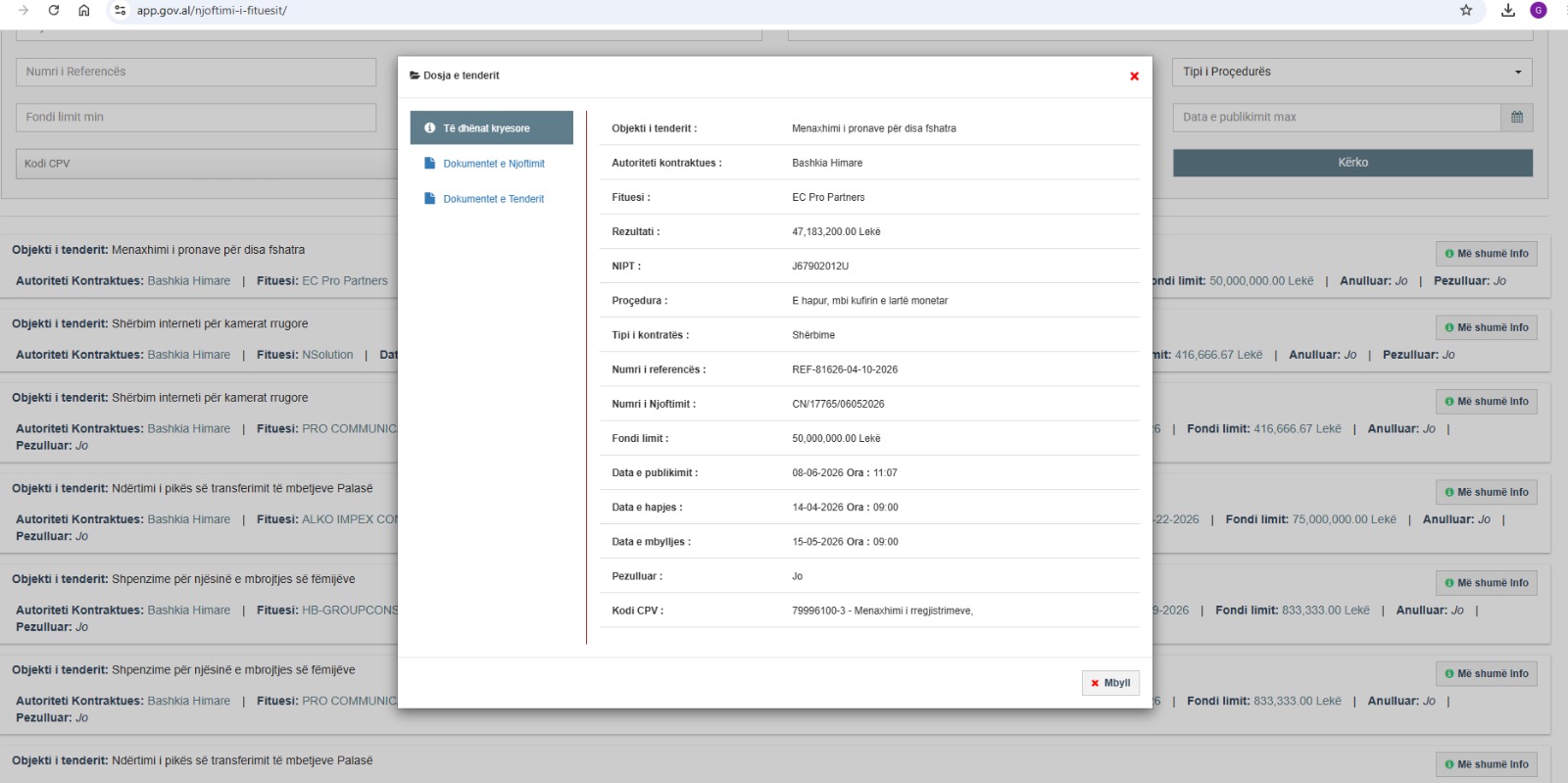Open Dokumentet e Njoftimit tab
The image size is (1568, 783).
coord(494,164)
